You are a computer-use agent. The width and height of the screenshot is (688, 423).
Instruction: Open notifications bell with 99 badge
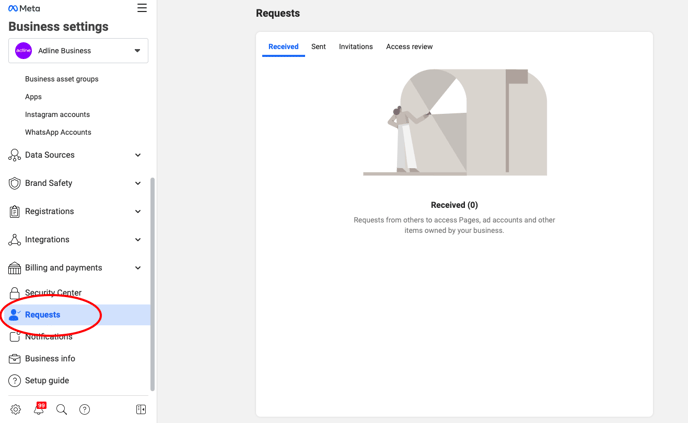coord(39,409)
